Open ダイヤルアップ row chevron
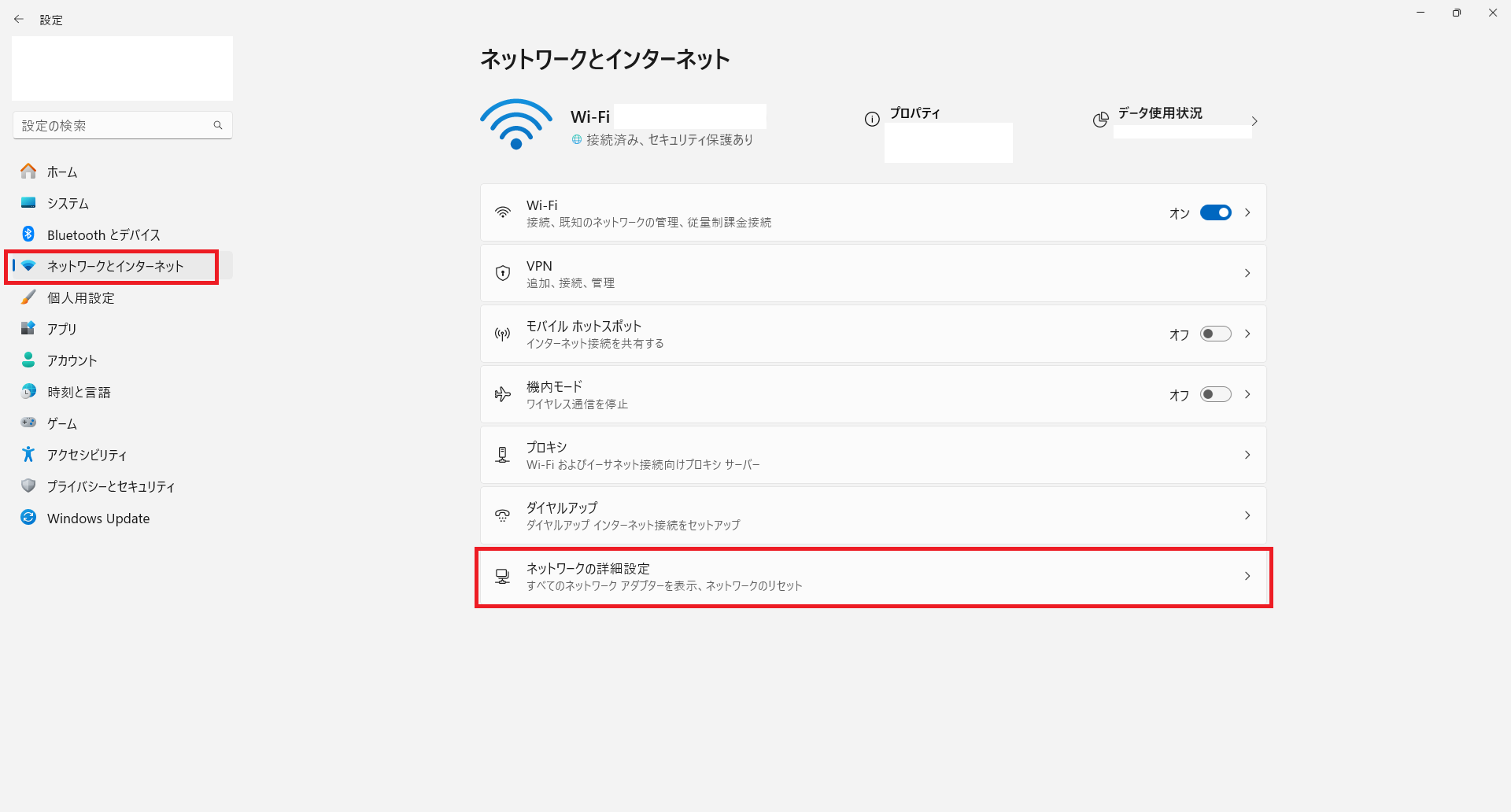The image size is (1511, 812). (x=1247, y=515)
